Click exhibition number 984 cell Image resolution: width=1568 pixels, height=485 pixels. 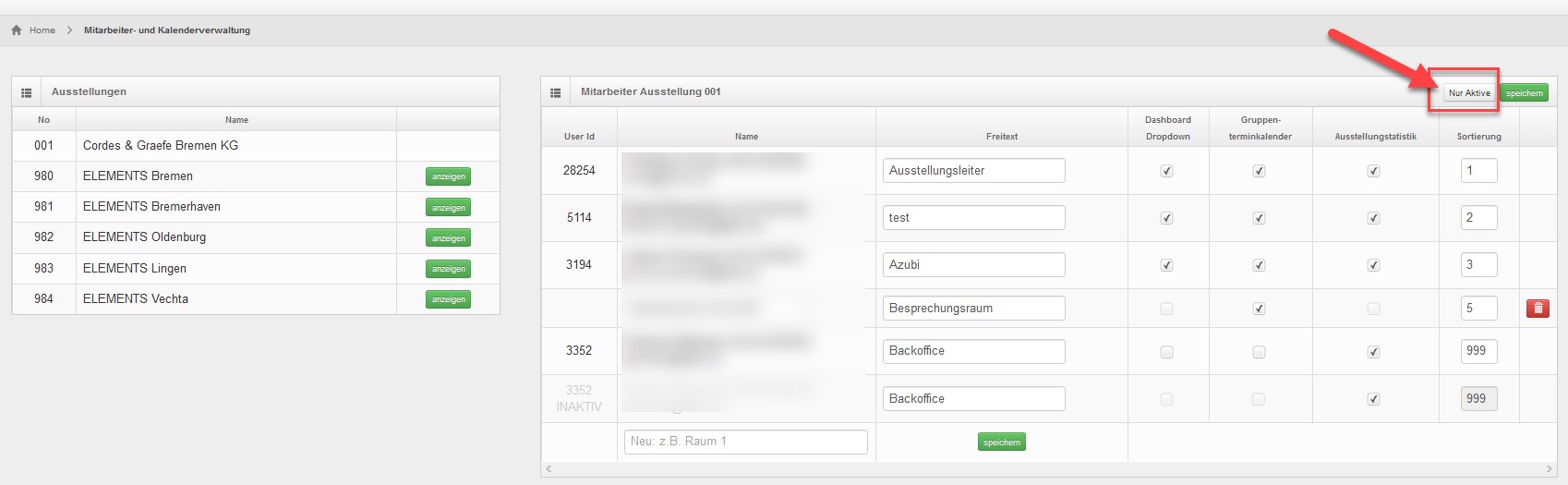coord(44,299)
